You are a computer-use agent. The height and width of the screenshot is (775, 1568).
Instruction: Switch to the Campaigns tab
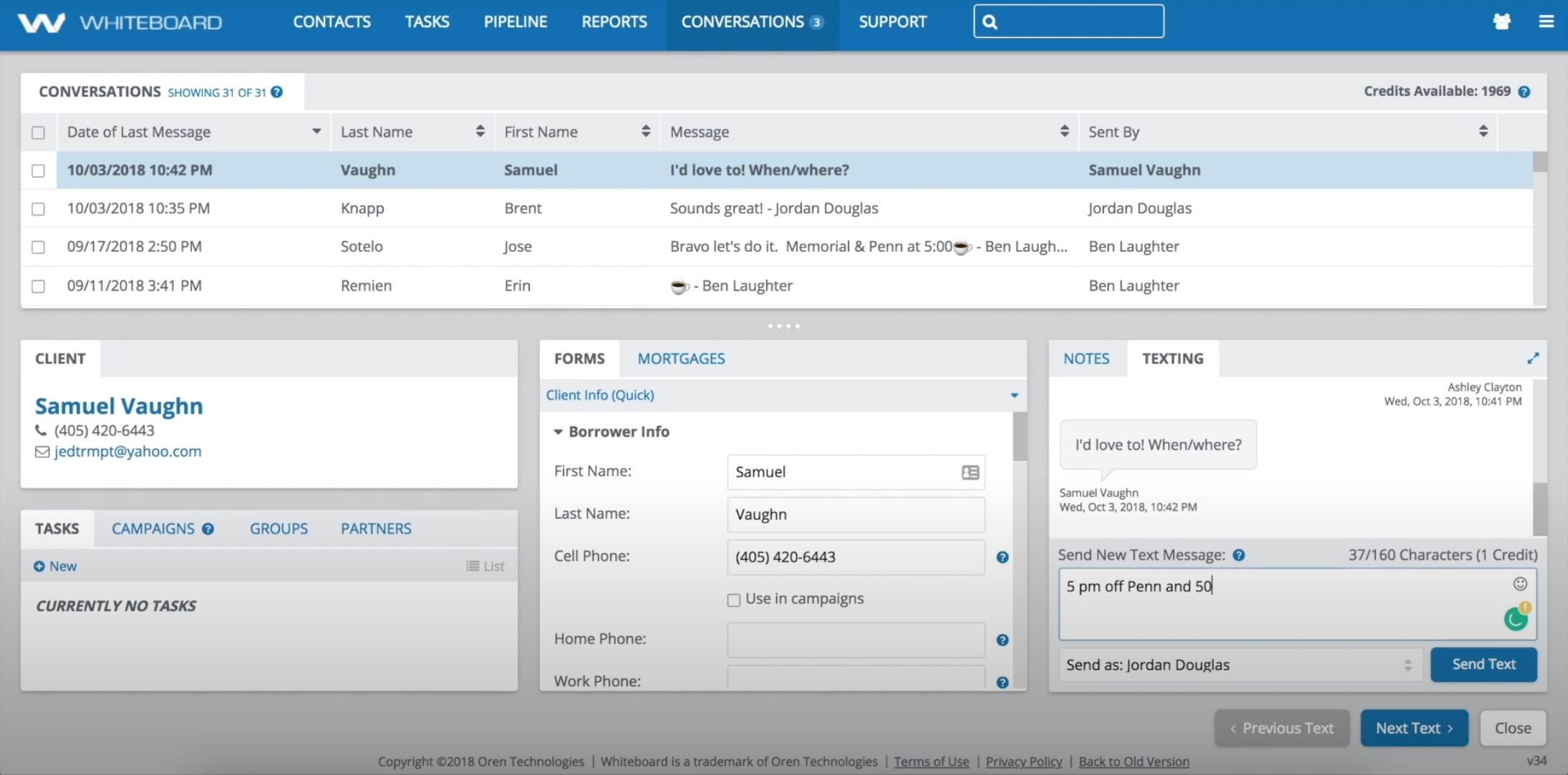tap(153, 529)
